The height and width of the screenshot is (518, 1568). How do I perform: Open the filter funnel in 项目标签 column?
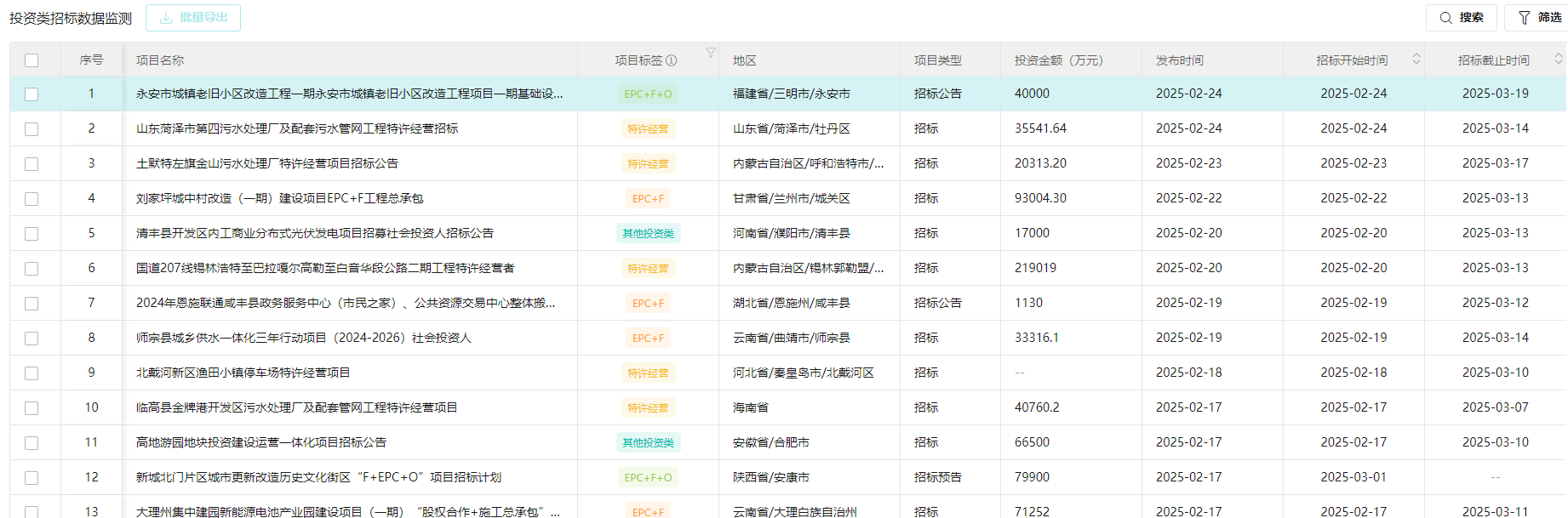click(x=710, y=53)
